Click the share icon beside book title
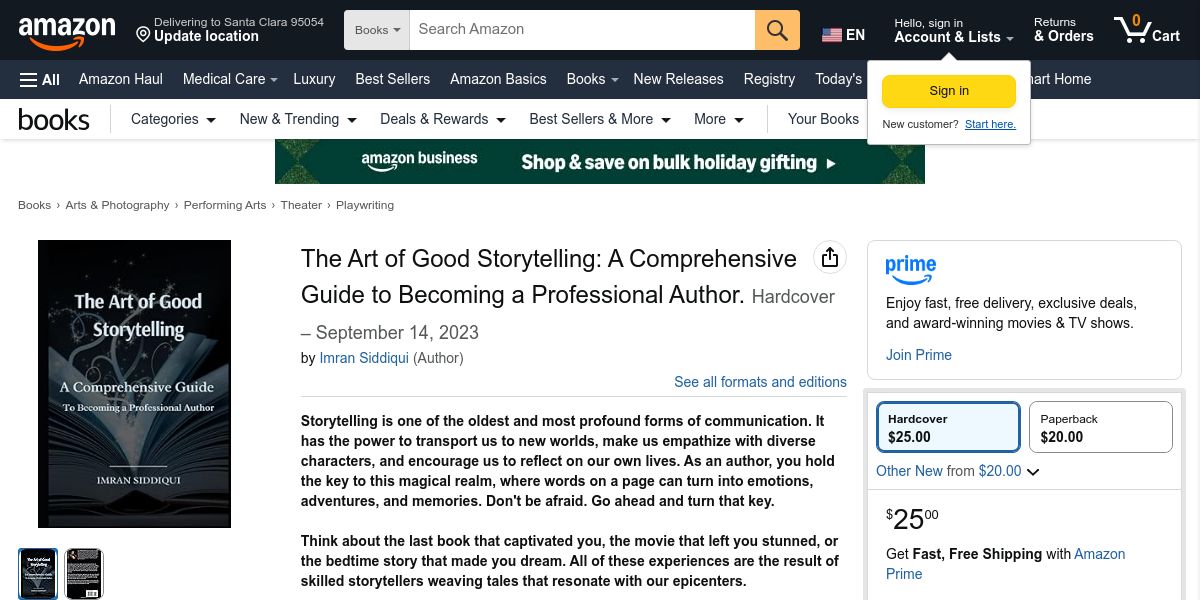Image resolution: width=1200 pixels, height=600 pixels. click(829, 258)
